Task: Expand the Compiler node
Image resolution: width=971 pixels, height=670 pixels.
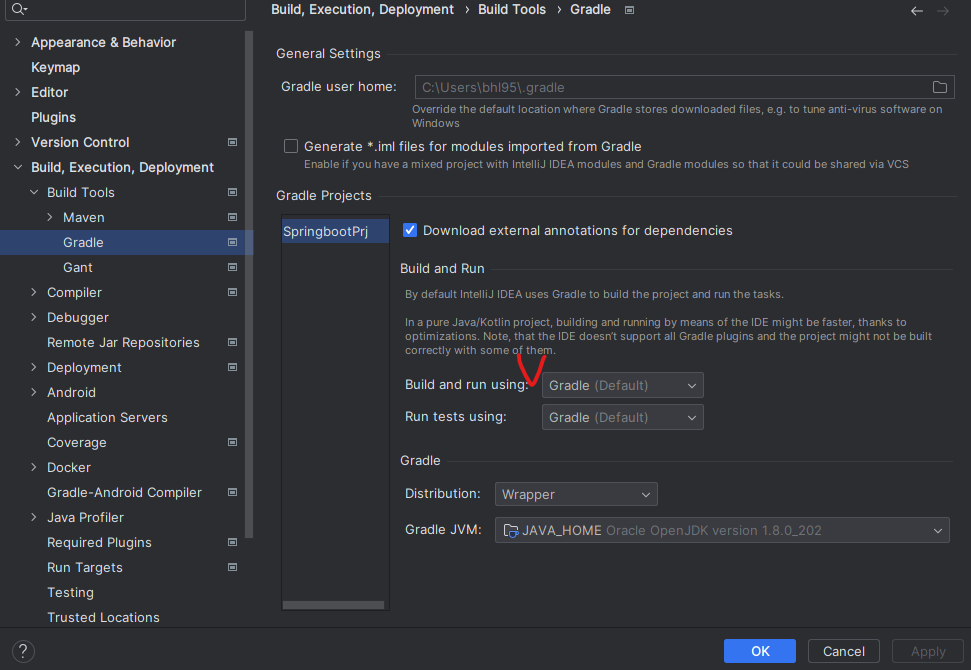Action: coord(34,292)
